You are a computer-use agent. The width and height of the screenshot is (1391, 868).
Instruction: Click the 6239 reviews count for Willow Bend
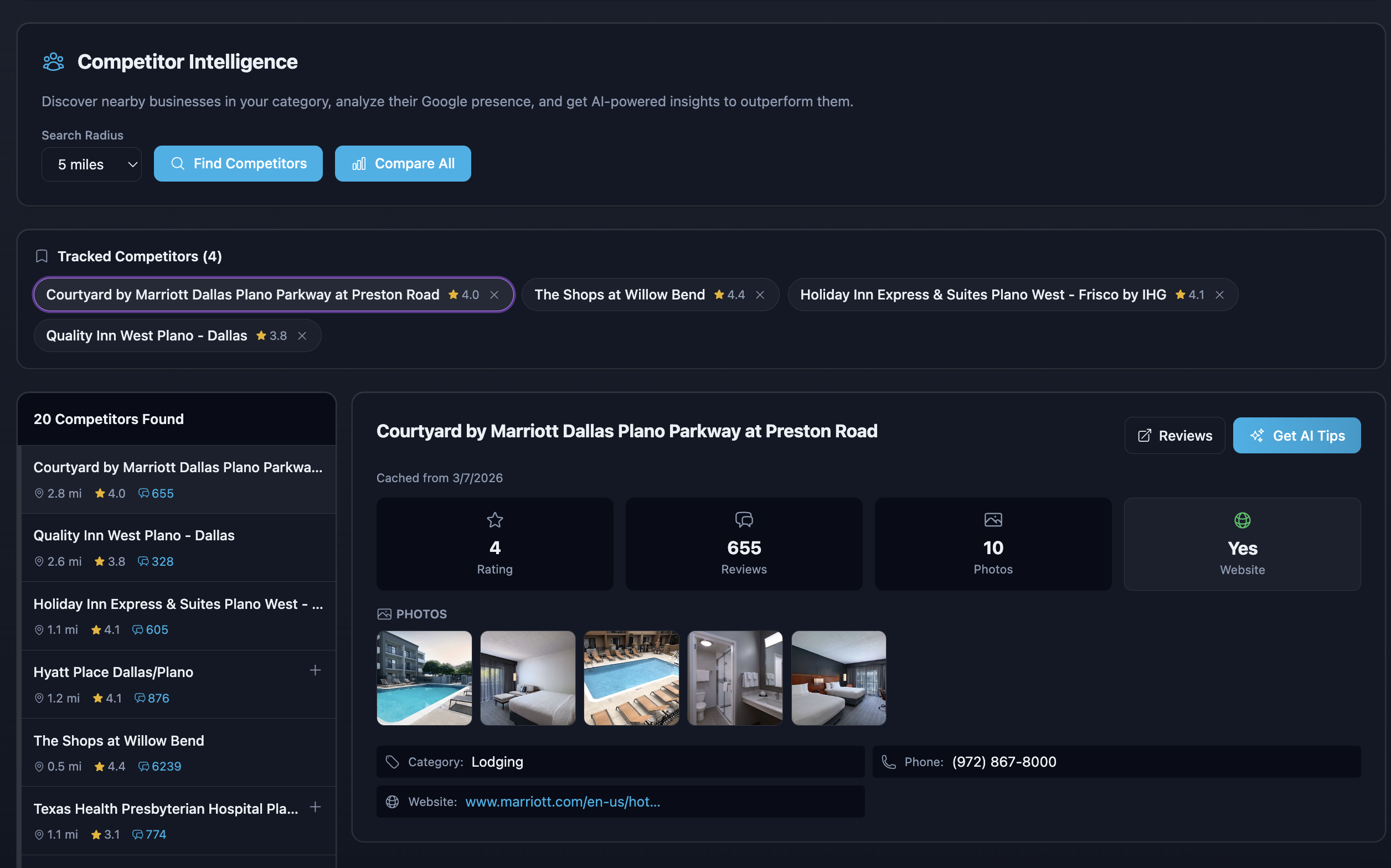(167, 766)
